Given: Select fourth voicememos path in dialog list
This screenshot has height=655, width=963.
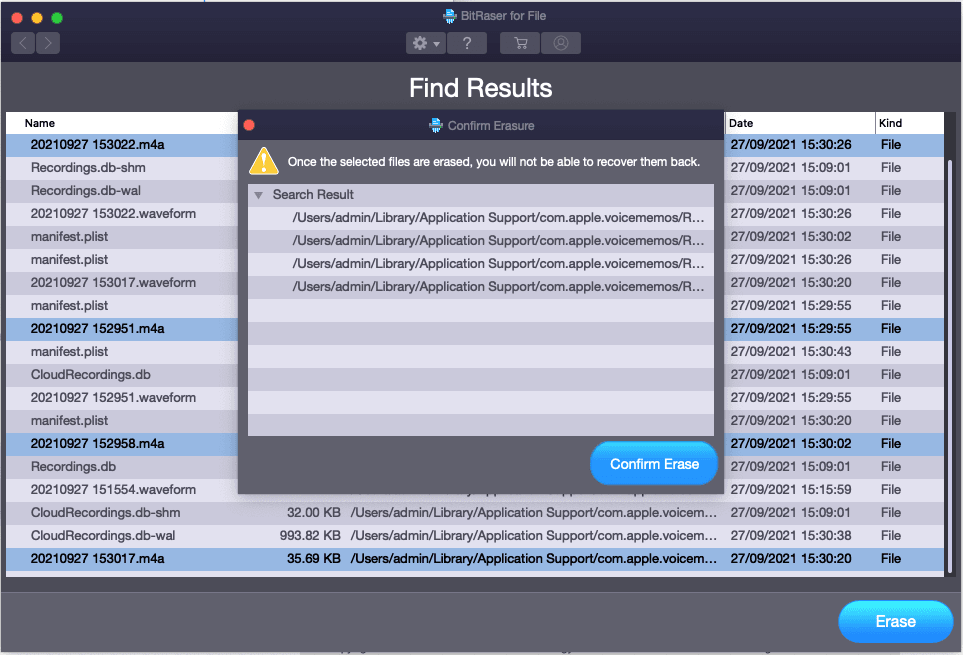Looking at the screenshot, I should [481, 287].
